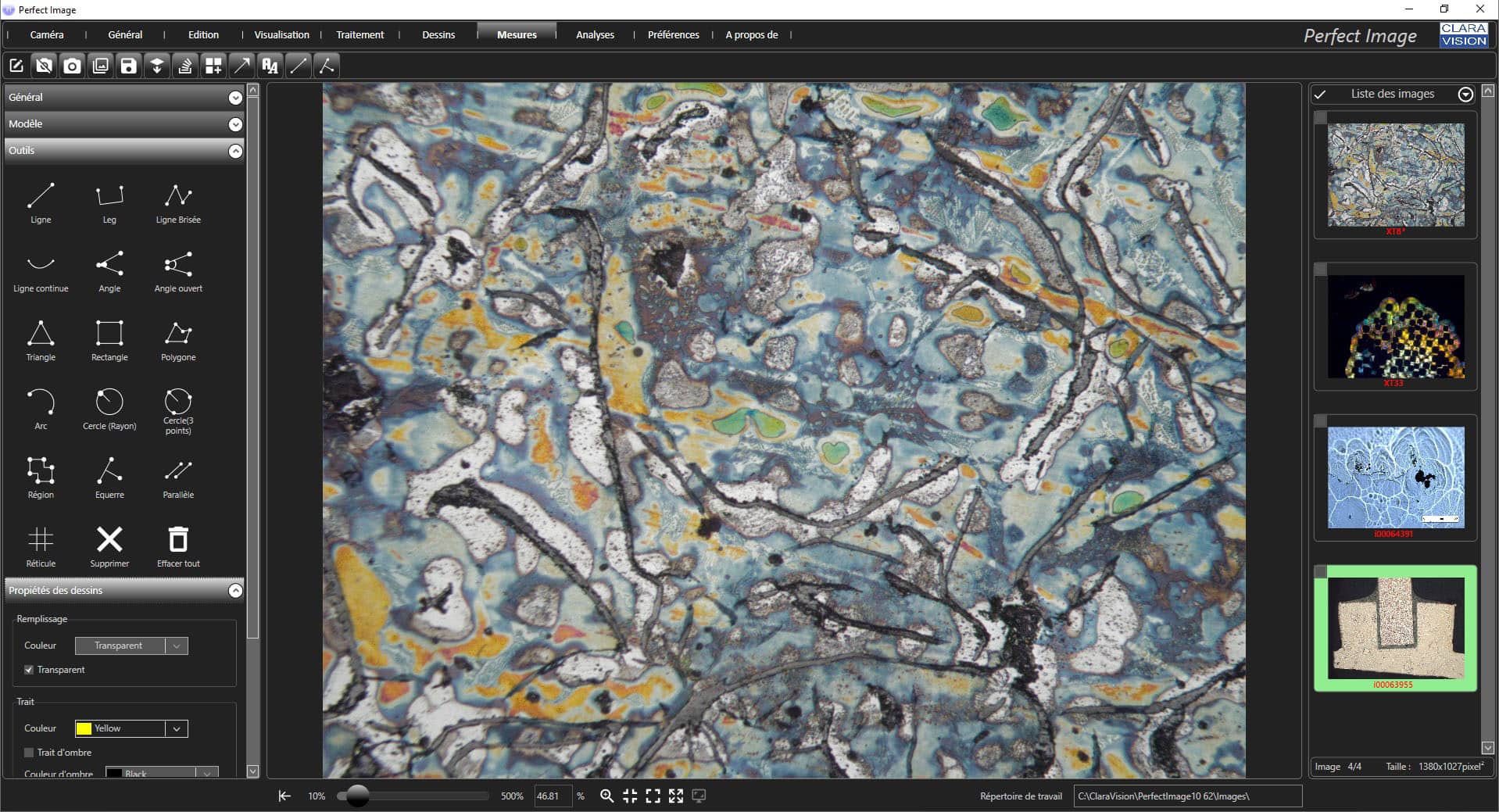This screenshot has height=812, width=1499.
Task: Click the Supprimer button
Action: (x=109, y=546)
